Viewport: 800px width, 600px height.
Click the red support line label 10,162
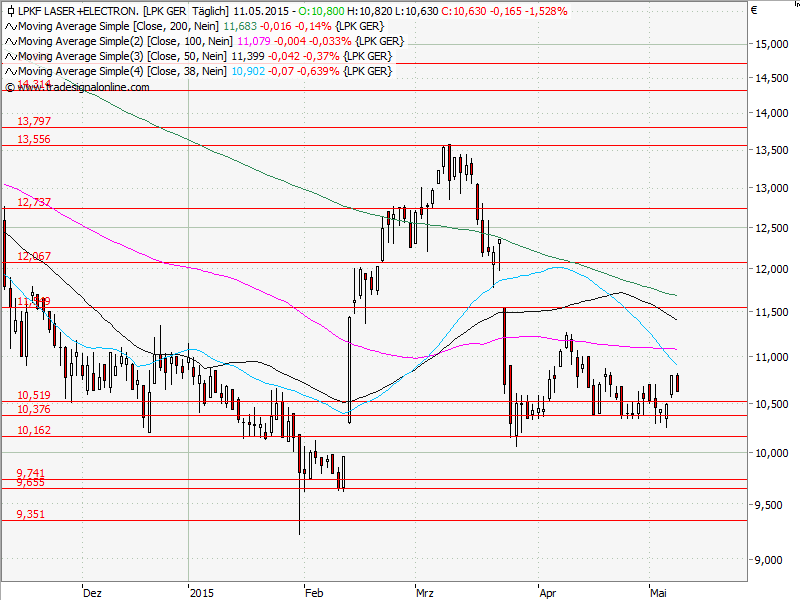pyautogui.click(x=33, y=431)
